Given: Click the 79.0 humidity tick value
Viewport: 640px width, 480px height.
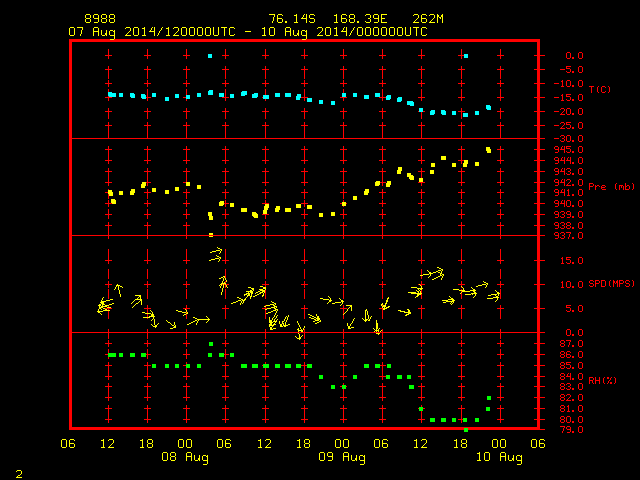Looking at the screenshot, I should pos(571,430).
